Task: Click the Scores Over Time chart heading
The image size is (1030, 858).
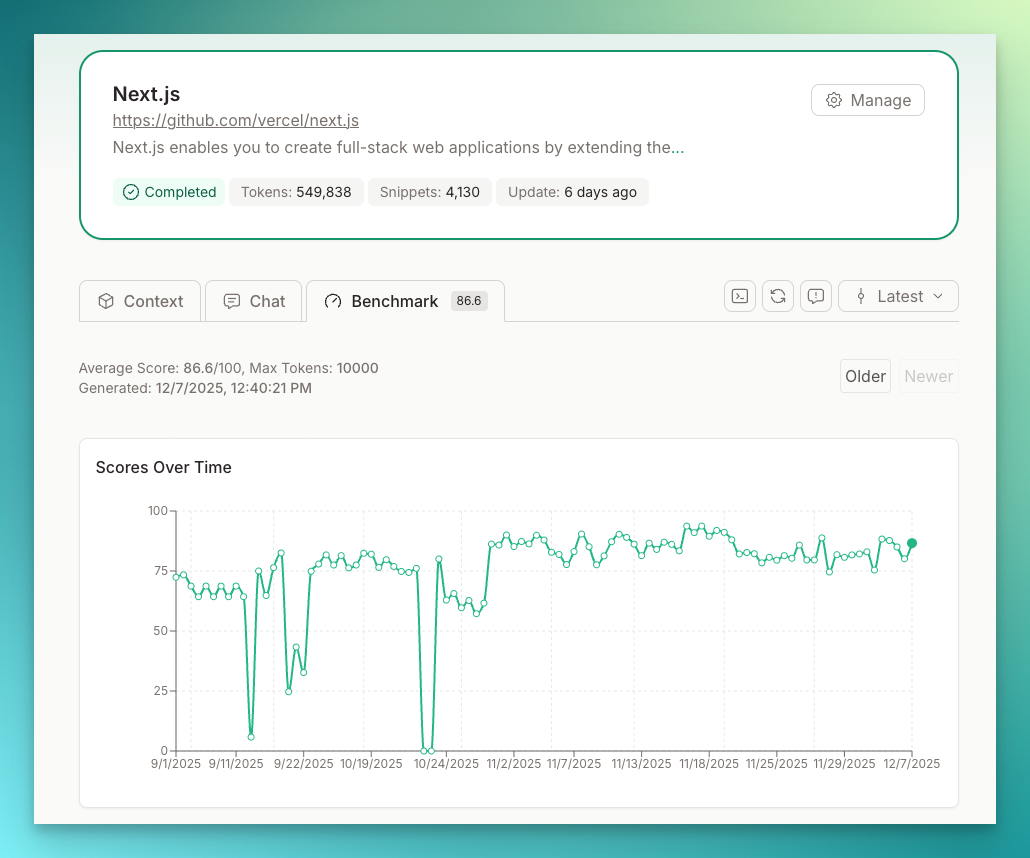Action: [x=164, y=467]
